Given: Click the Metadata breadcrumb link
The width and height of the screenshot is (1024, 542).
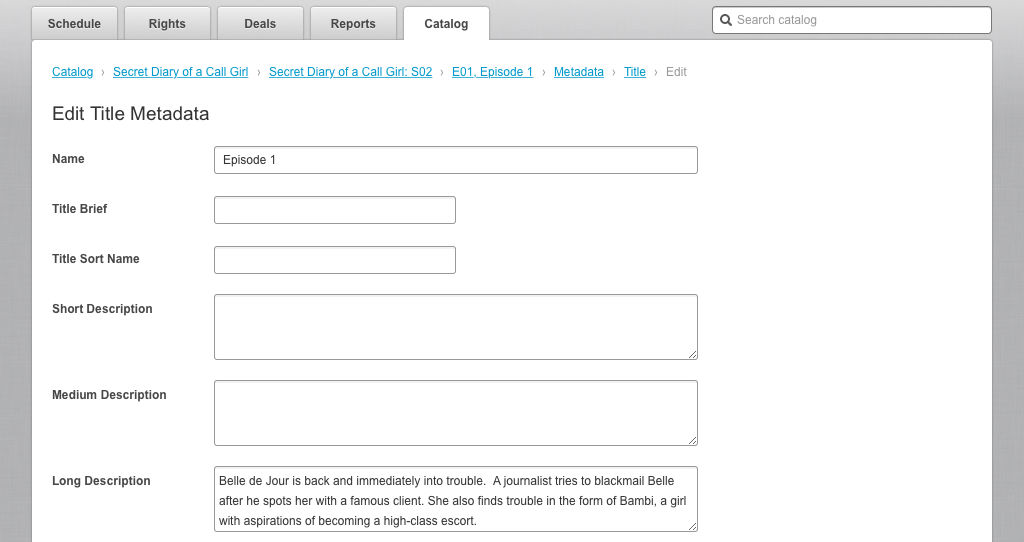Looking at the screenshot, I should (x=579, y=72).
